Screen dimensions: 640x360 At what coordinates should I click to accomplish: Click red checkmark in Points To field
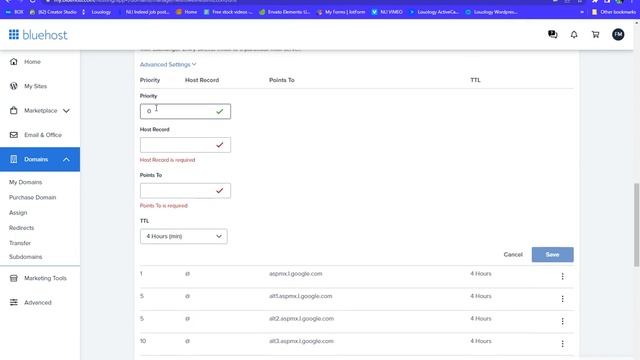click(220, 191)
